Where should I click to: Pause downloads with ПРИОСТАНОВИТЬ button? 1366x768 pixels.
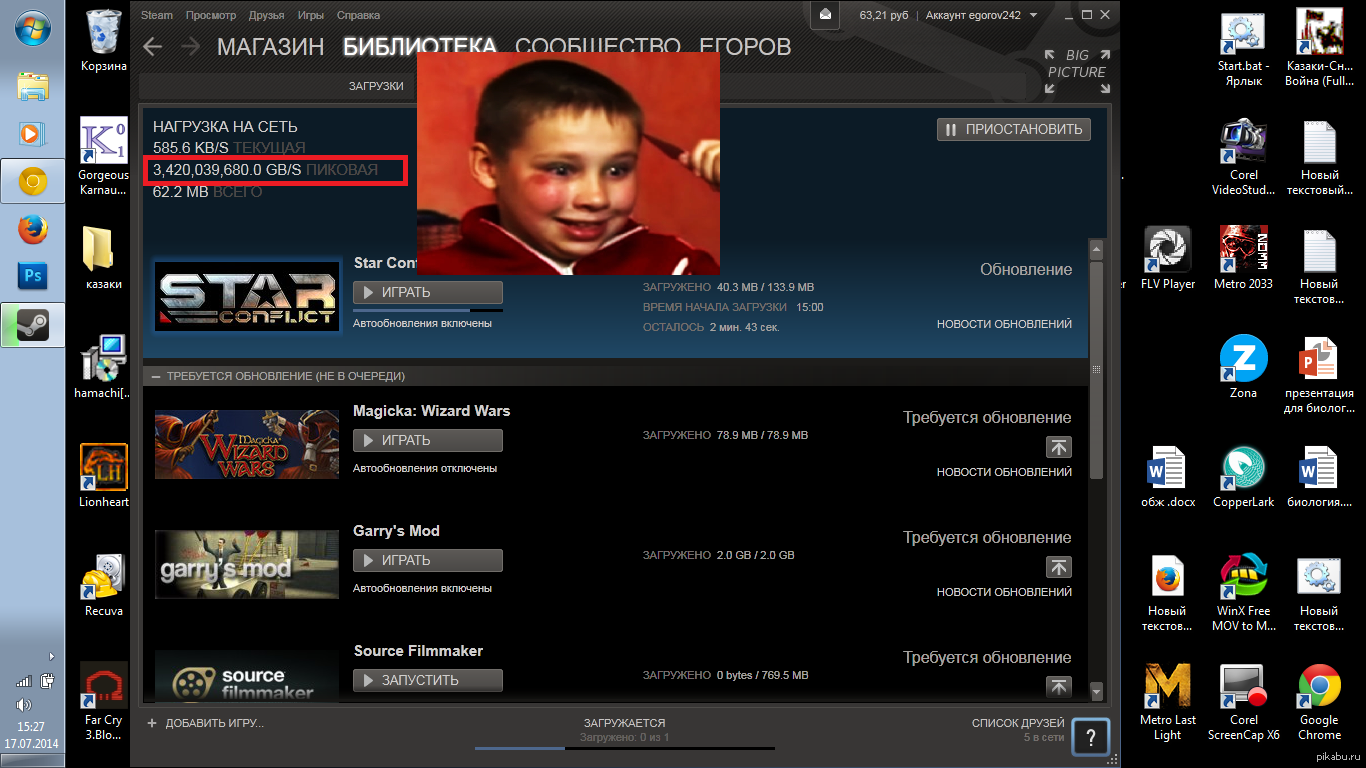(1014, 129)
